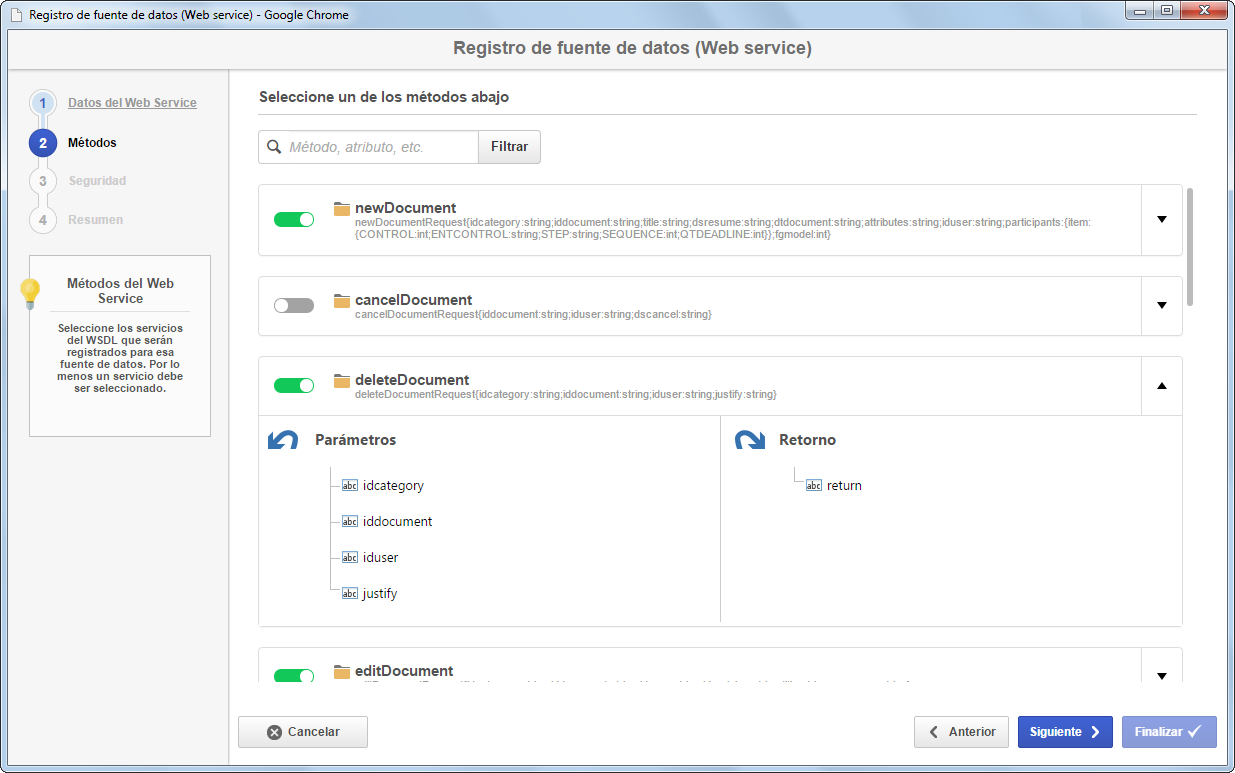Click the cancelDocument method title

click(413, 300)
